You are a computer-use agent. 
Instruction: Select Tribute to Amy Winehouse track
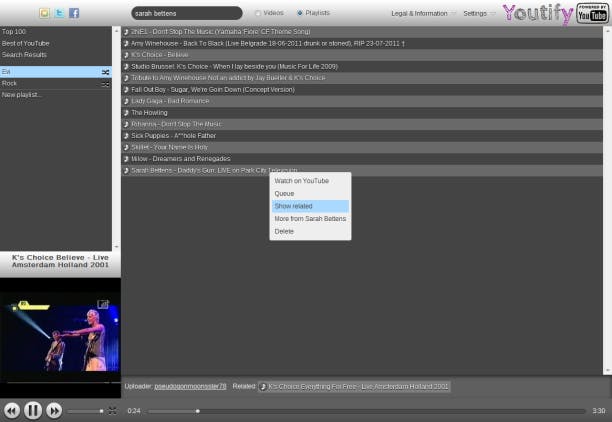[362, 78]
